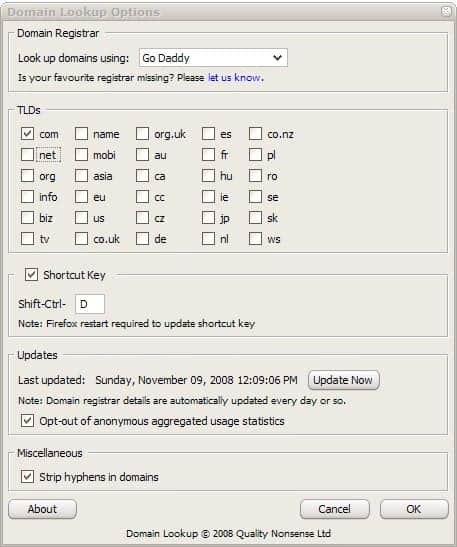Viewport: 457px width, 547px height.
Task: Select the eu TLD checkbox
Action: (x=81, y=197)
